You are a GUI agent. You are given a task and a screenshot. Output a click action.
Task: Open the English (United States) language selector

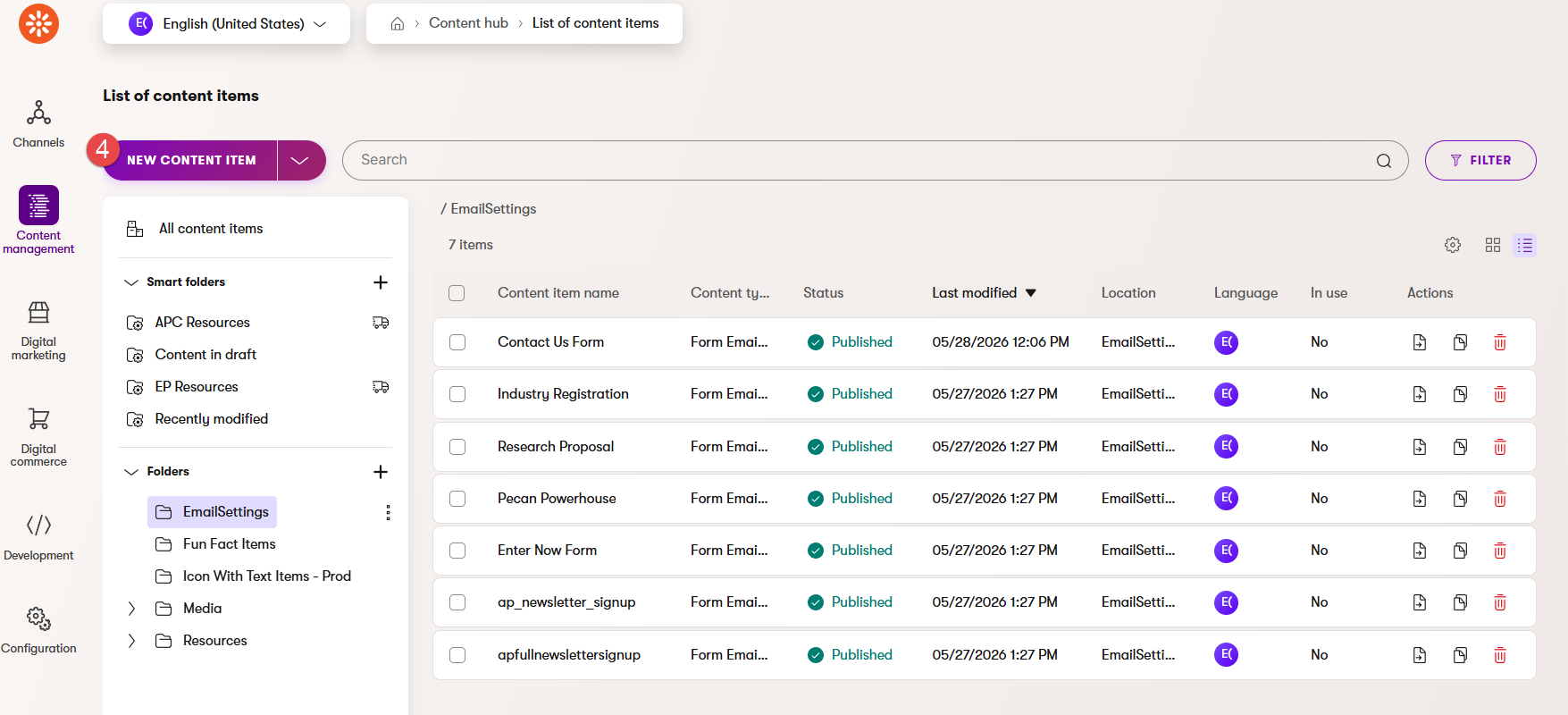pos(226,24)
